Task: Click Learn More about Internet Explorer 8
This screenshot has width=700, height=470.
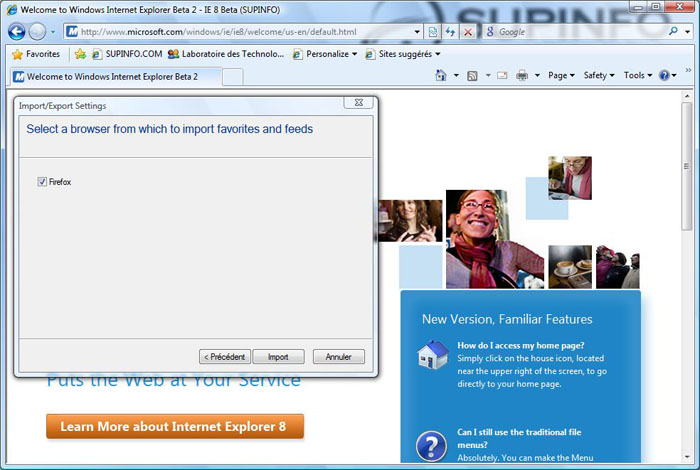Action: (175, 426)
